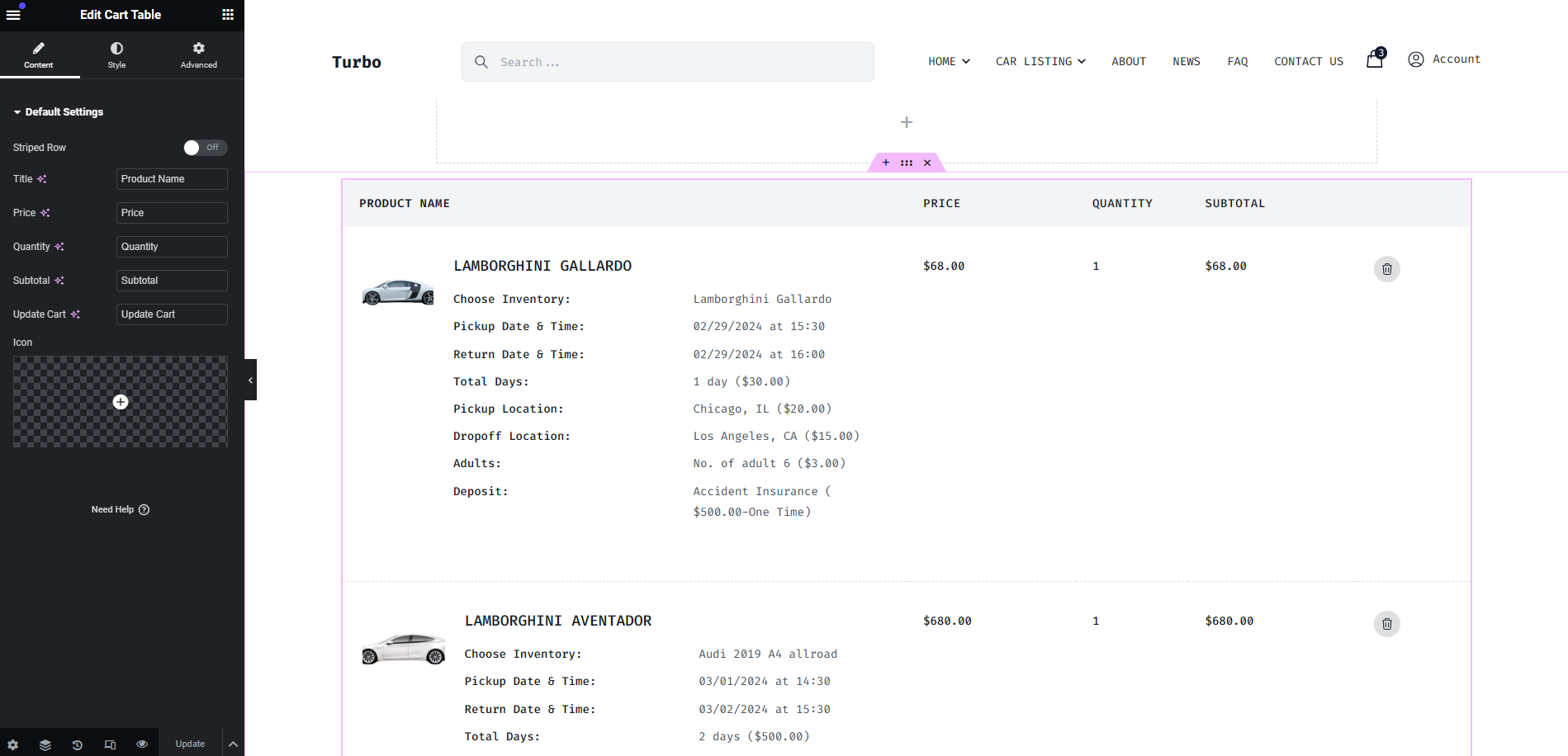
Task: Collapse the editor side panel
Action: [x=250, y=380]
